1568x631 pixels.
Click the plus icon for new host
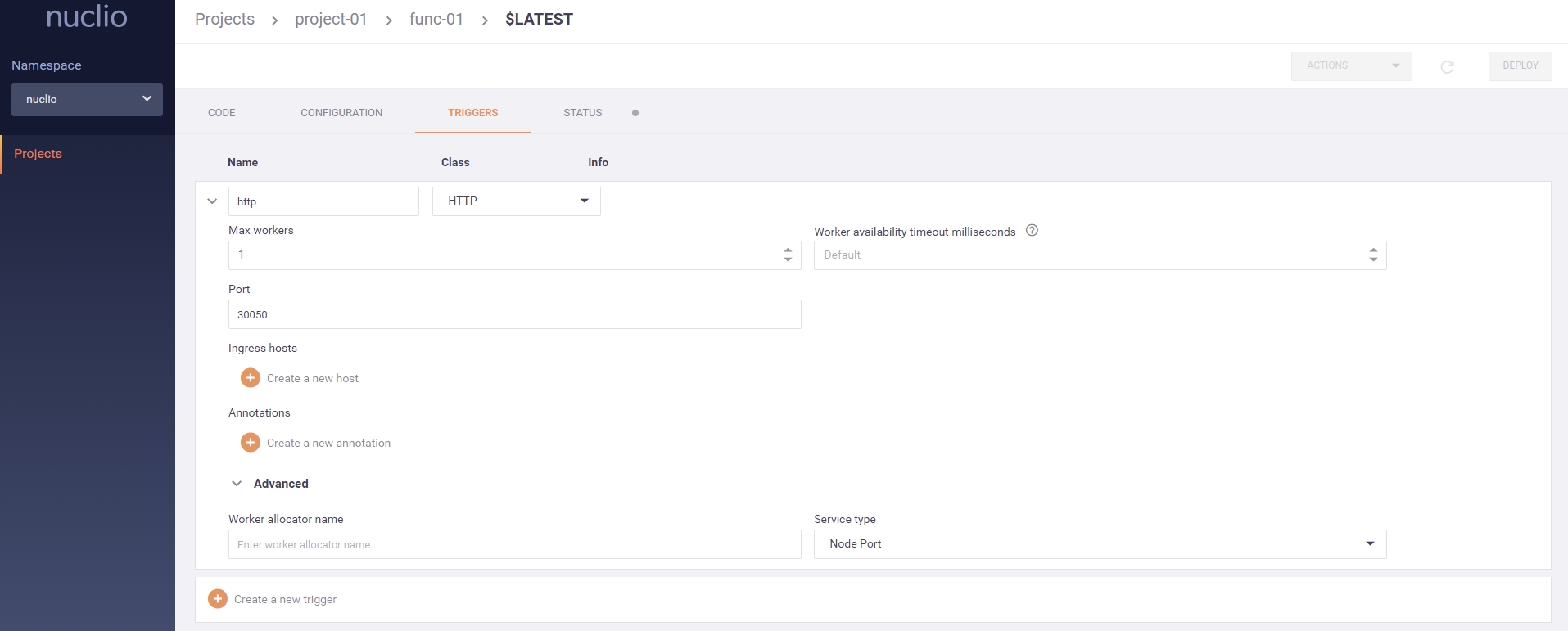point(251,378)
